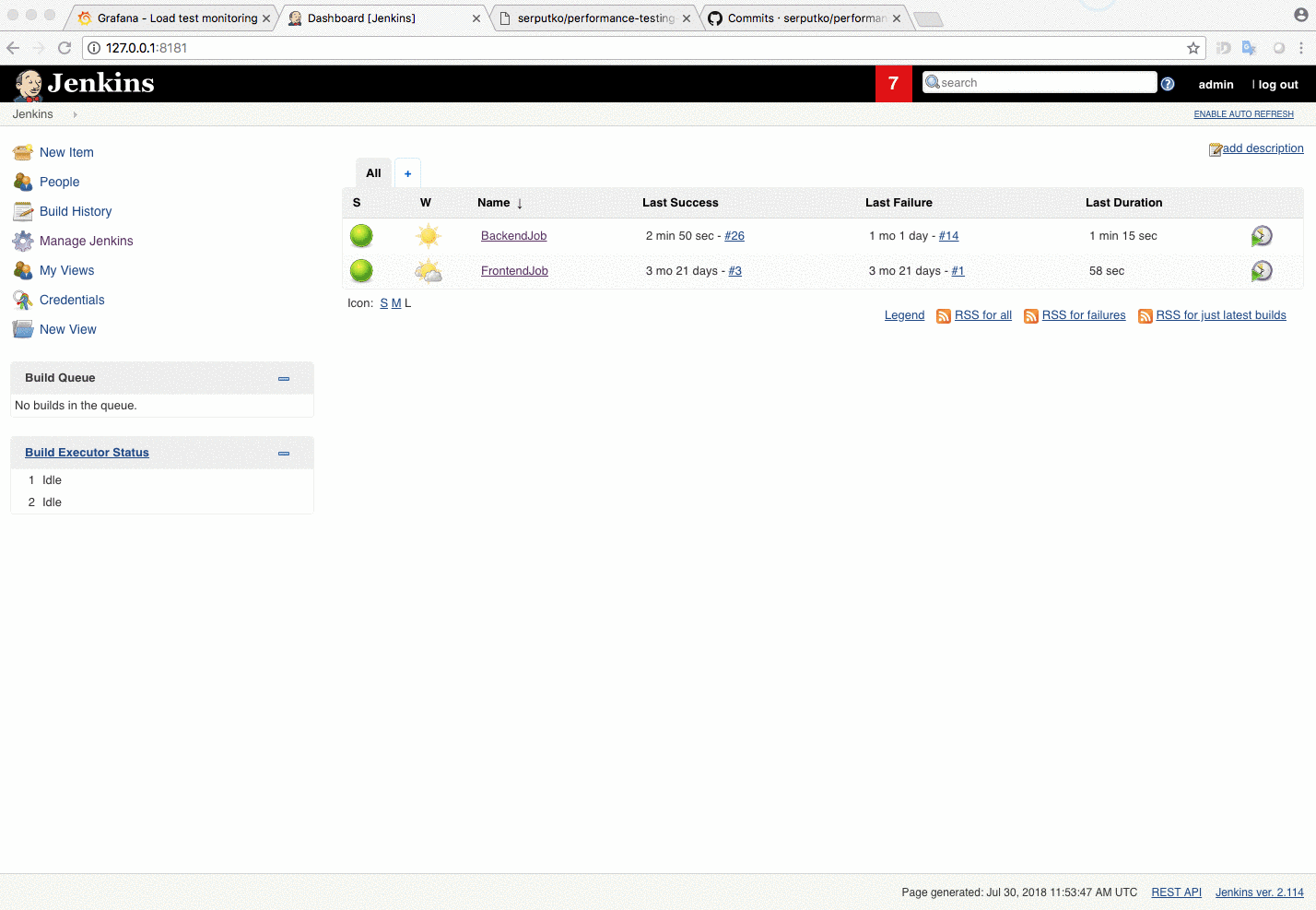Screen dimensions: 1316x910
Task: Open New View link
Action: [x=68, y=329]
